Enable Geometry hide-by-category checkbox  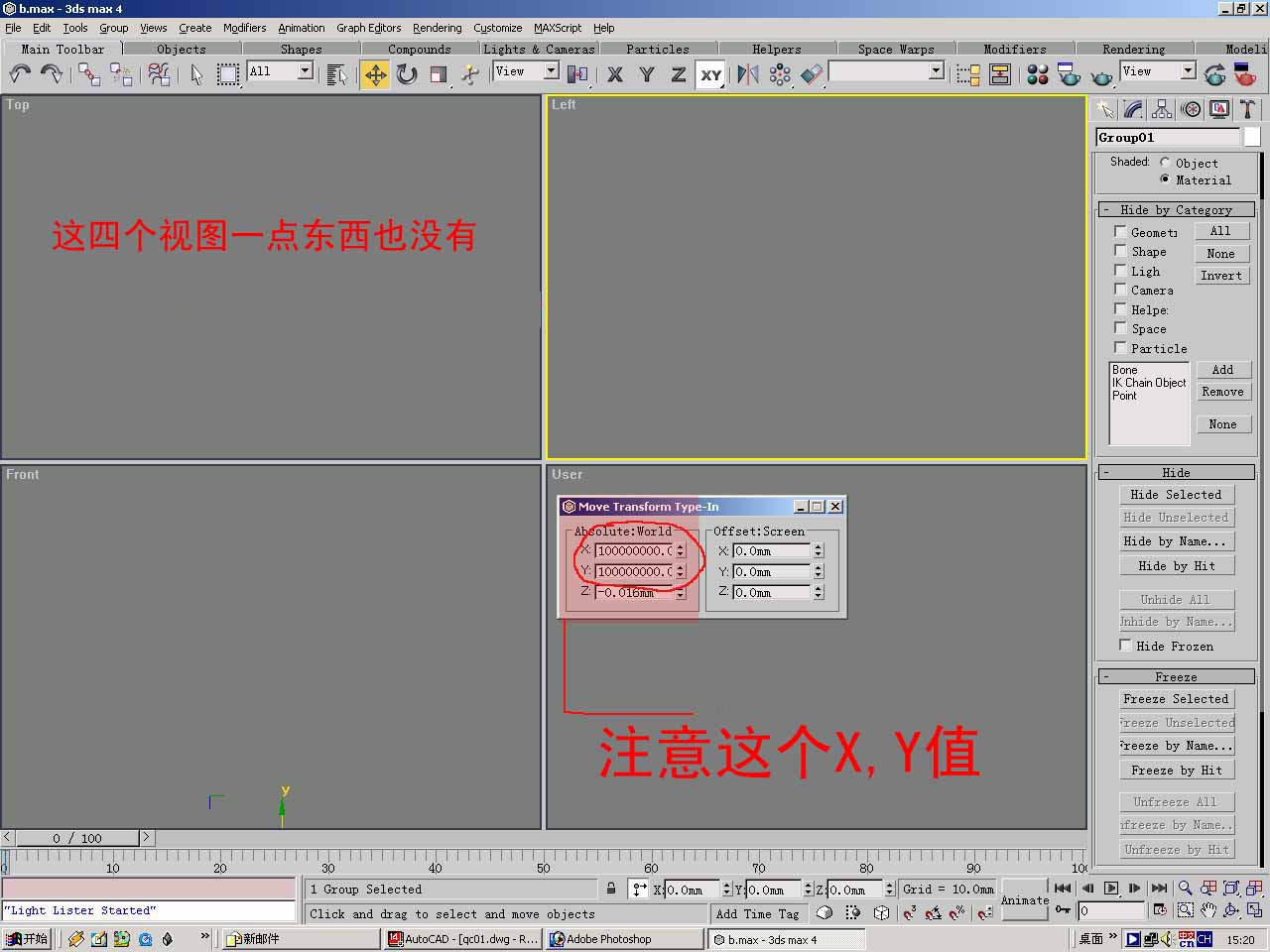pos(1120,232)
